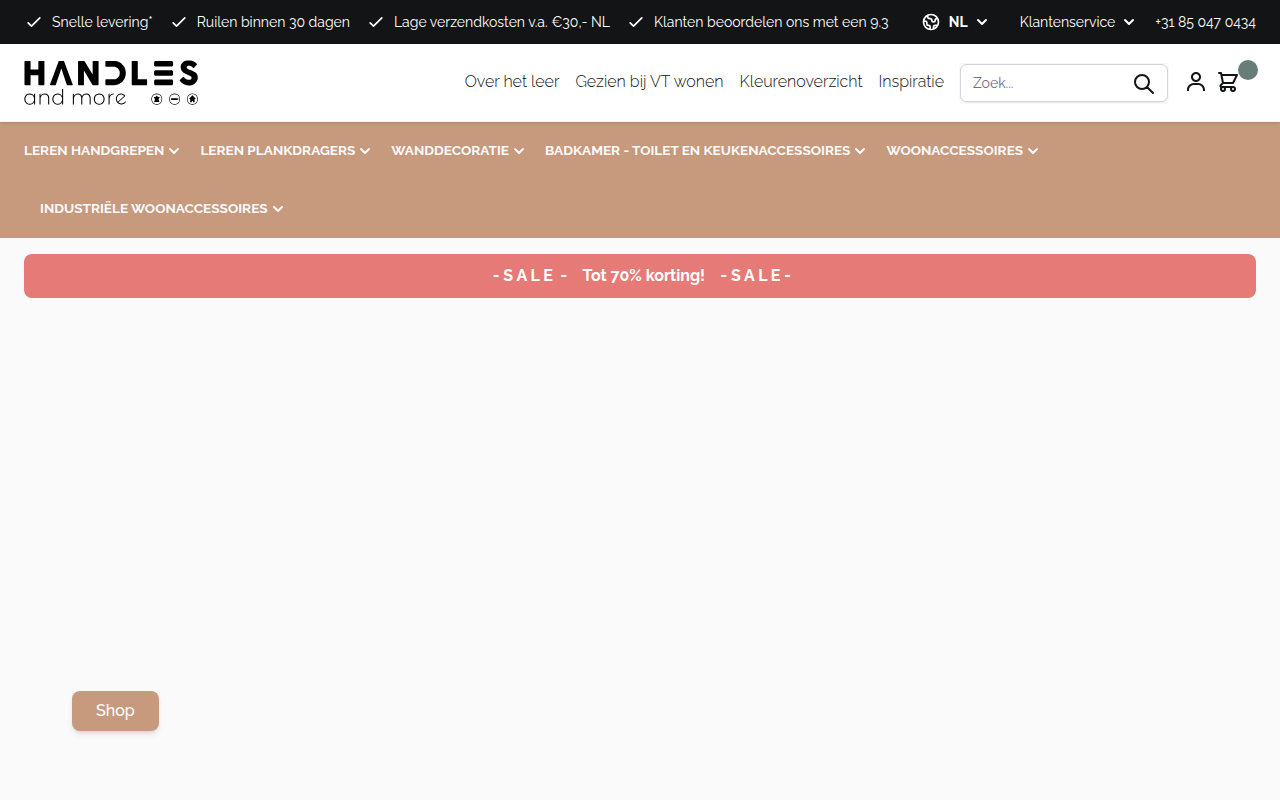This screenshot has height=800, width=1280.
Task: Click the SALE Tot 70% korting banner
Action: click(640, 276)
